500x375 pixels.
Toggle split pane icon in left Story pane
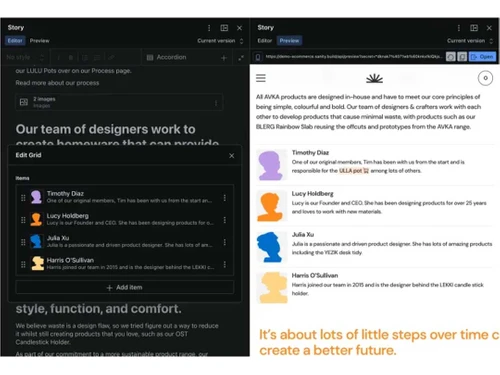click(224, 28)
